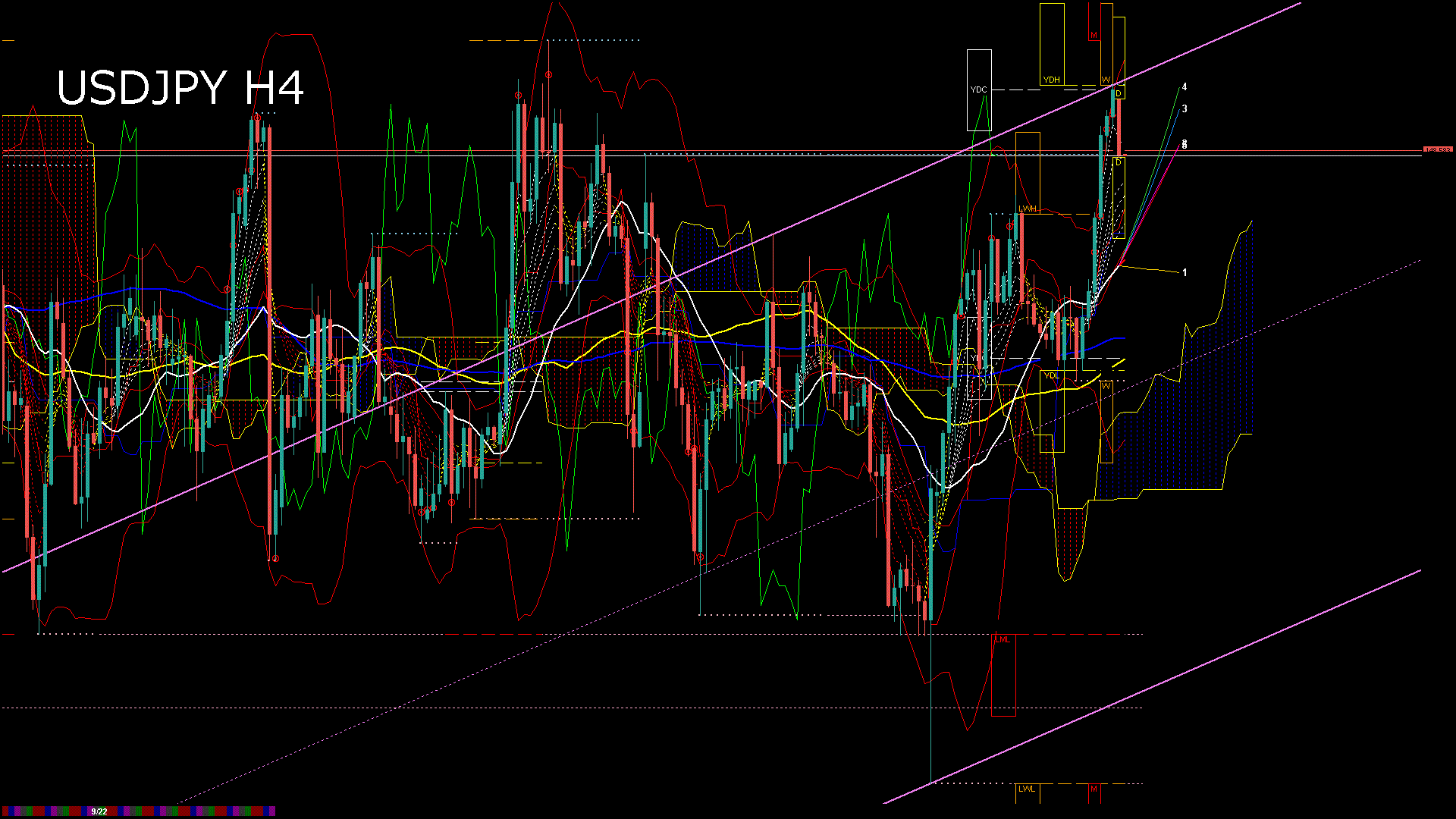
Task: Click the red M label at top
Action: [x=1094, y=36]
